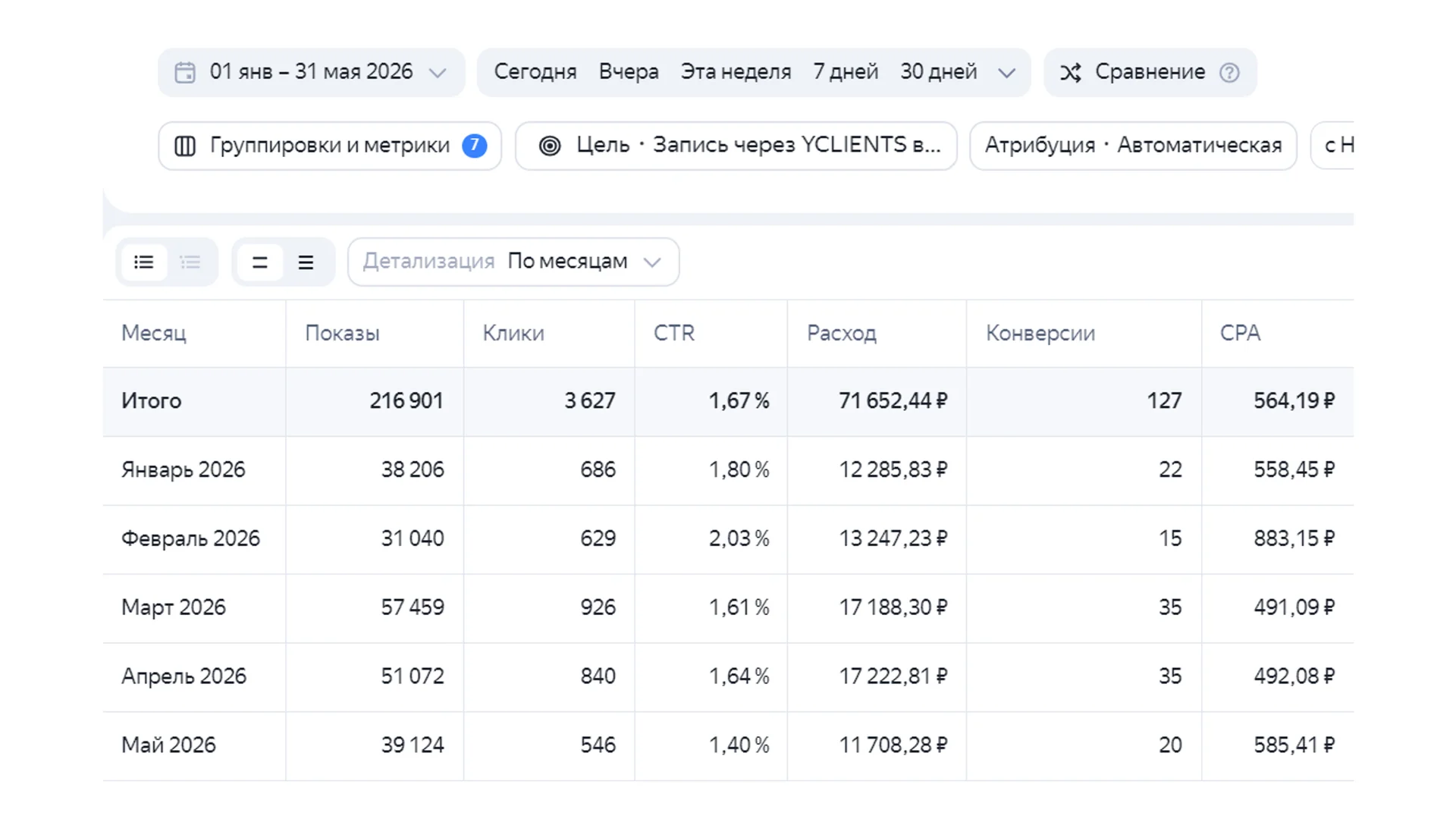
Task: Open Цель Запись через YCLIENTS selector
Action: (x=736, y=146)
